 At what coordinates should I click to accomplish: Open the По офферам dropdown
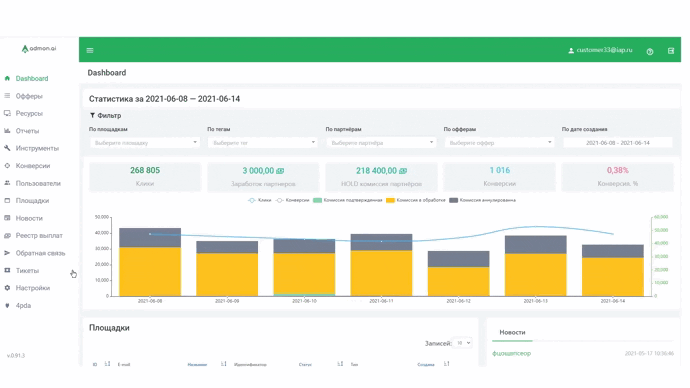pyautogui.click(x=499, y=143)
